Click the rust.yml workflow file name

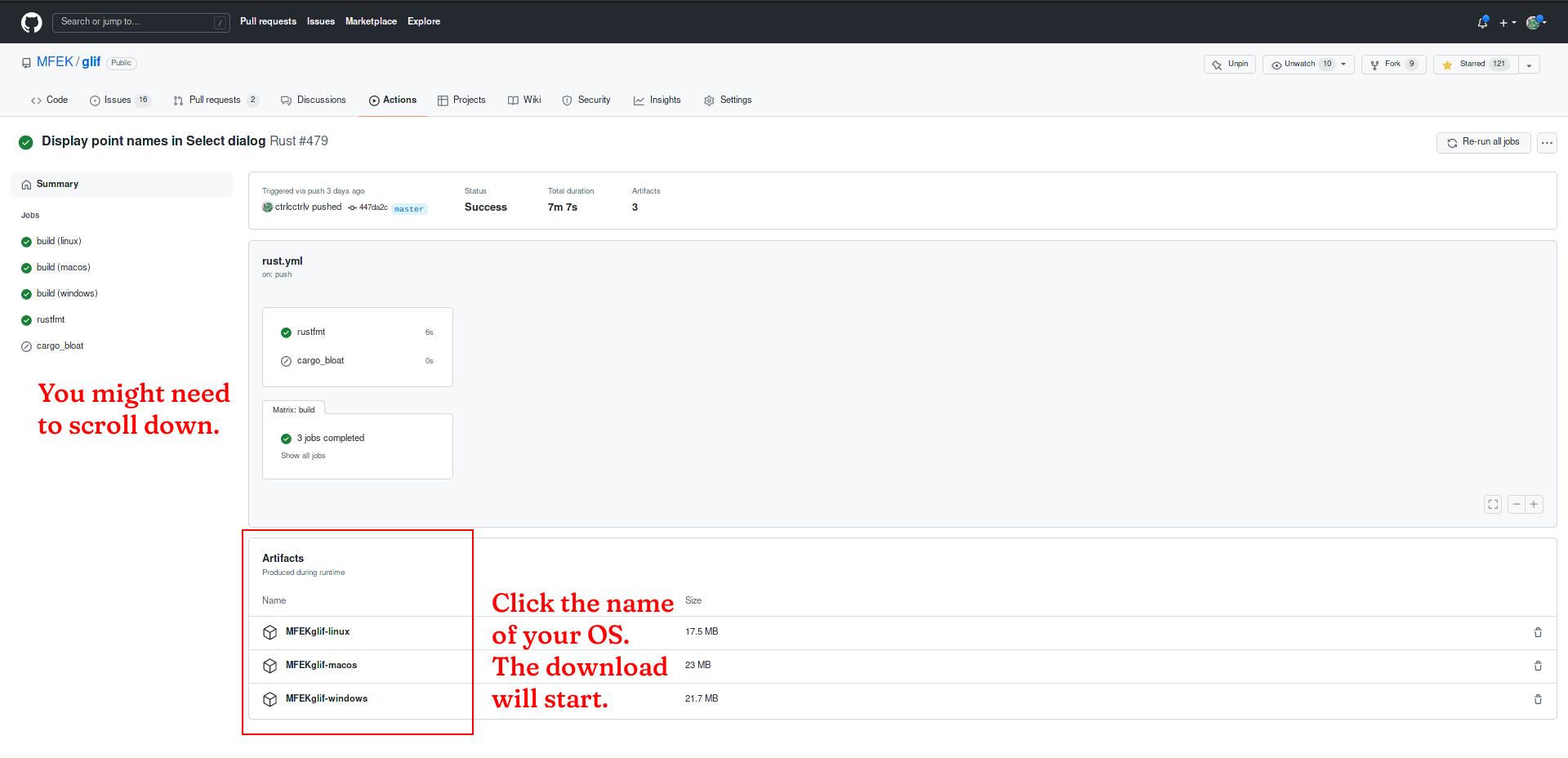coord(282,261)
